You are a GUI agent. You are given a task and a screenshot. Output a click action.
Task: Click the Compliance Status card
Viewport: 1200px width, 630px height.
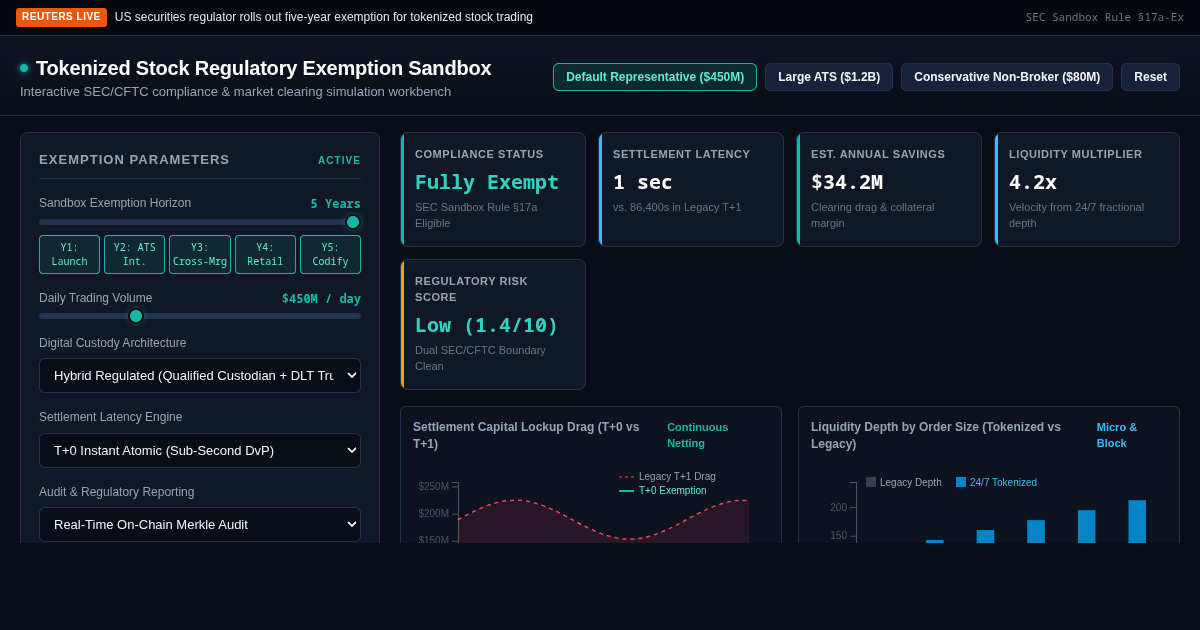coord(493,190)
